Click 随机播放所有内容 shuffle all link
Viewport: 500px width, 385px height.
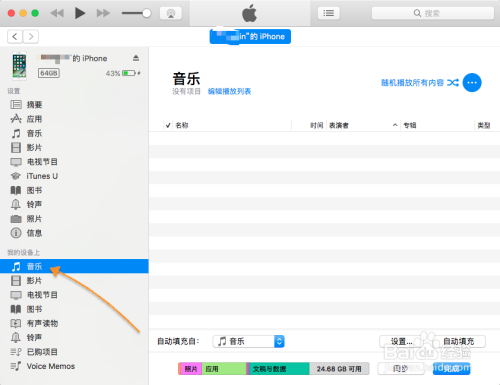coord(412,83)
